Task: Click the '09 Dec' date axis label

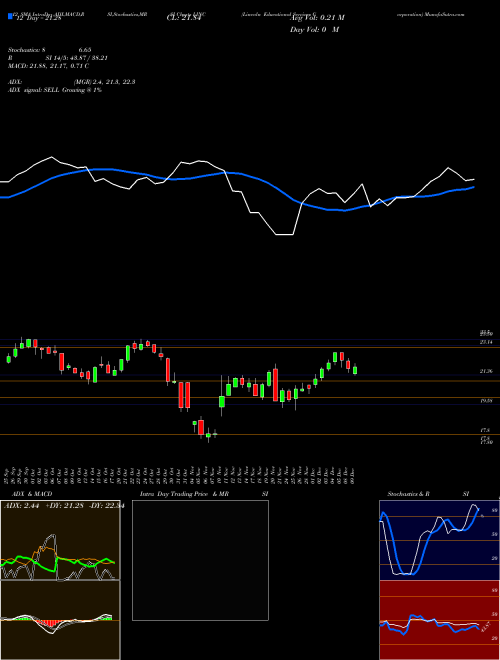Action: (x=353, y=476)
